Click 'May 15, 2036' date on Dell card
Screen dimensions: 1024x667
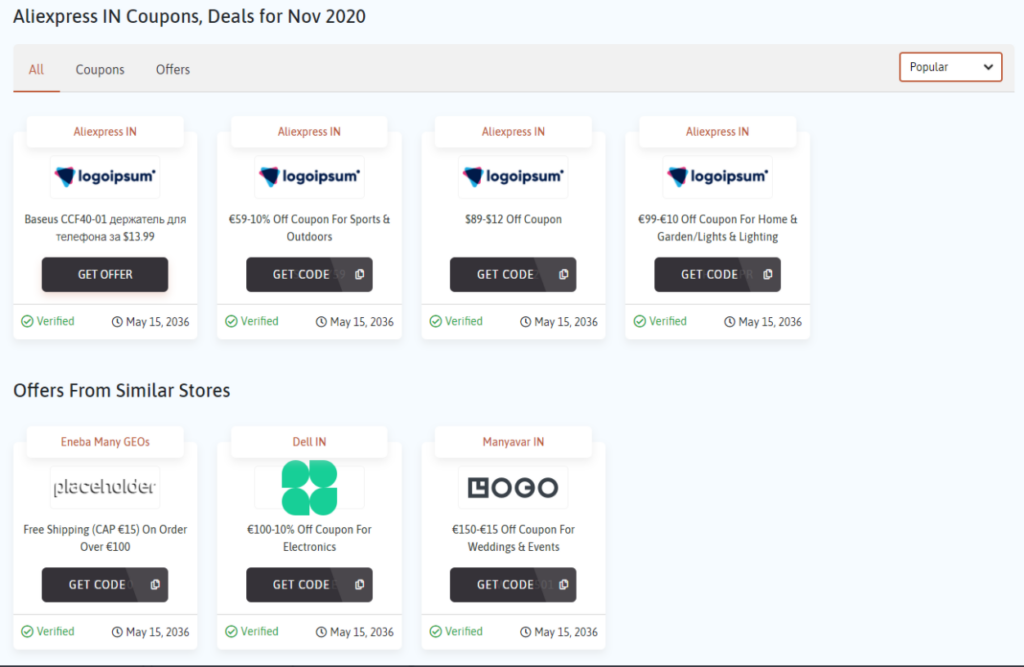pos(362,632)
